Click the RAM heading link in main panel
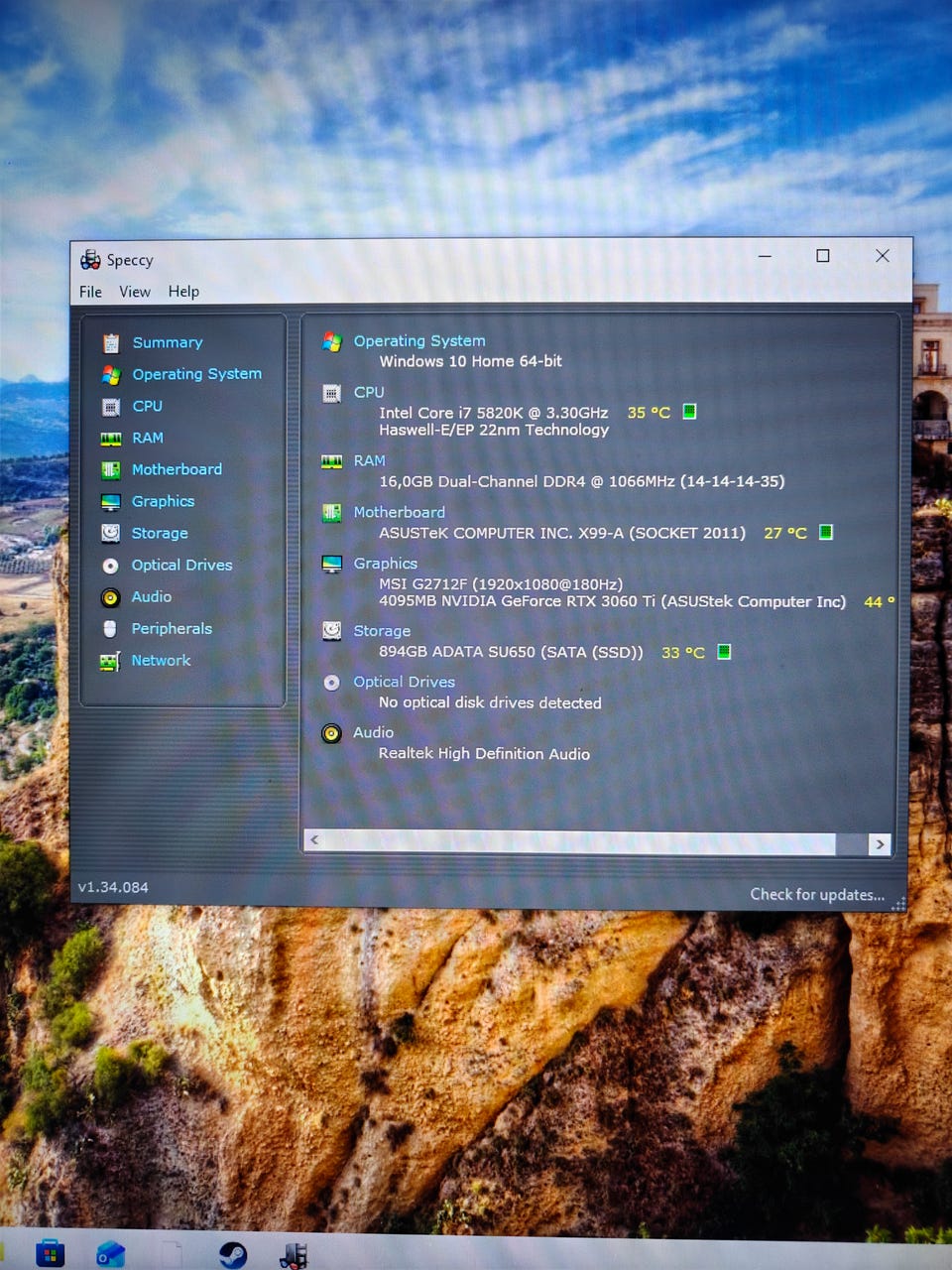952x1270 pixels. tap(369, 461)
